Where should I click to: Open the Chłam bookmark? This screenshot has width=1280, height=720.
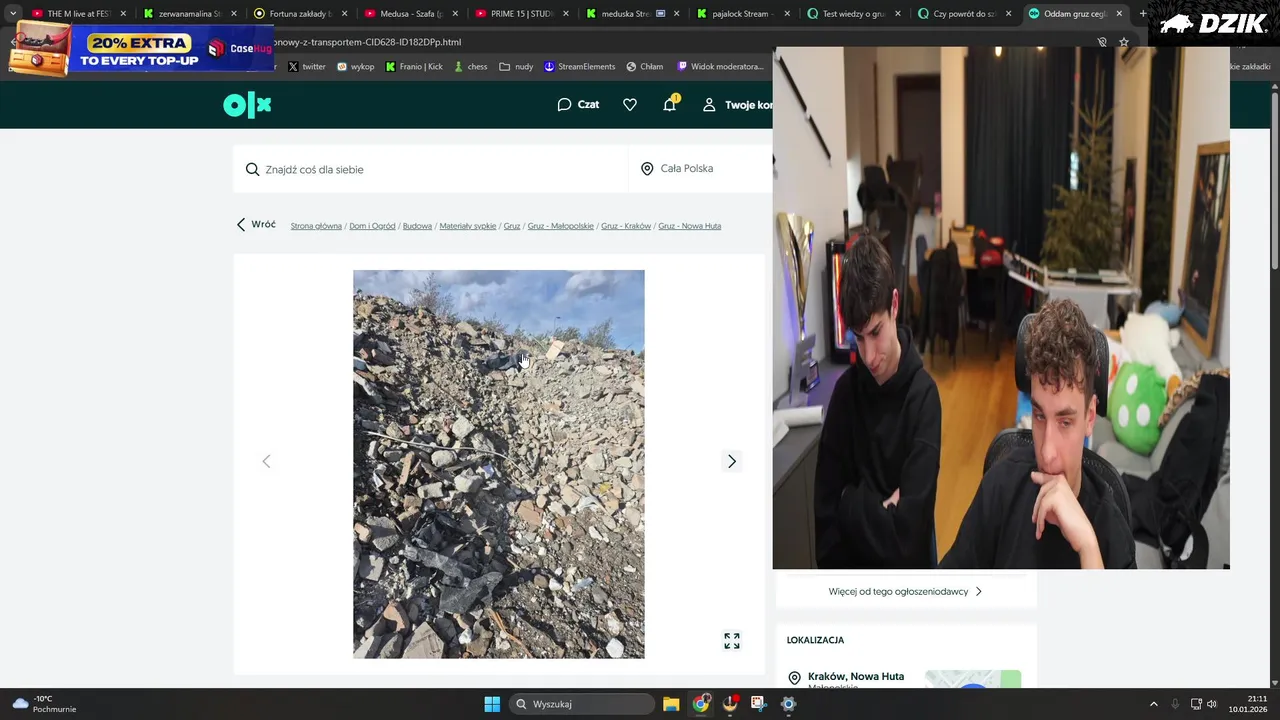(645, 67)
